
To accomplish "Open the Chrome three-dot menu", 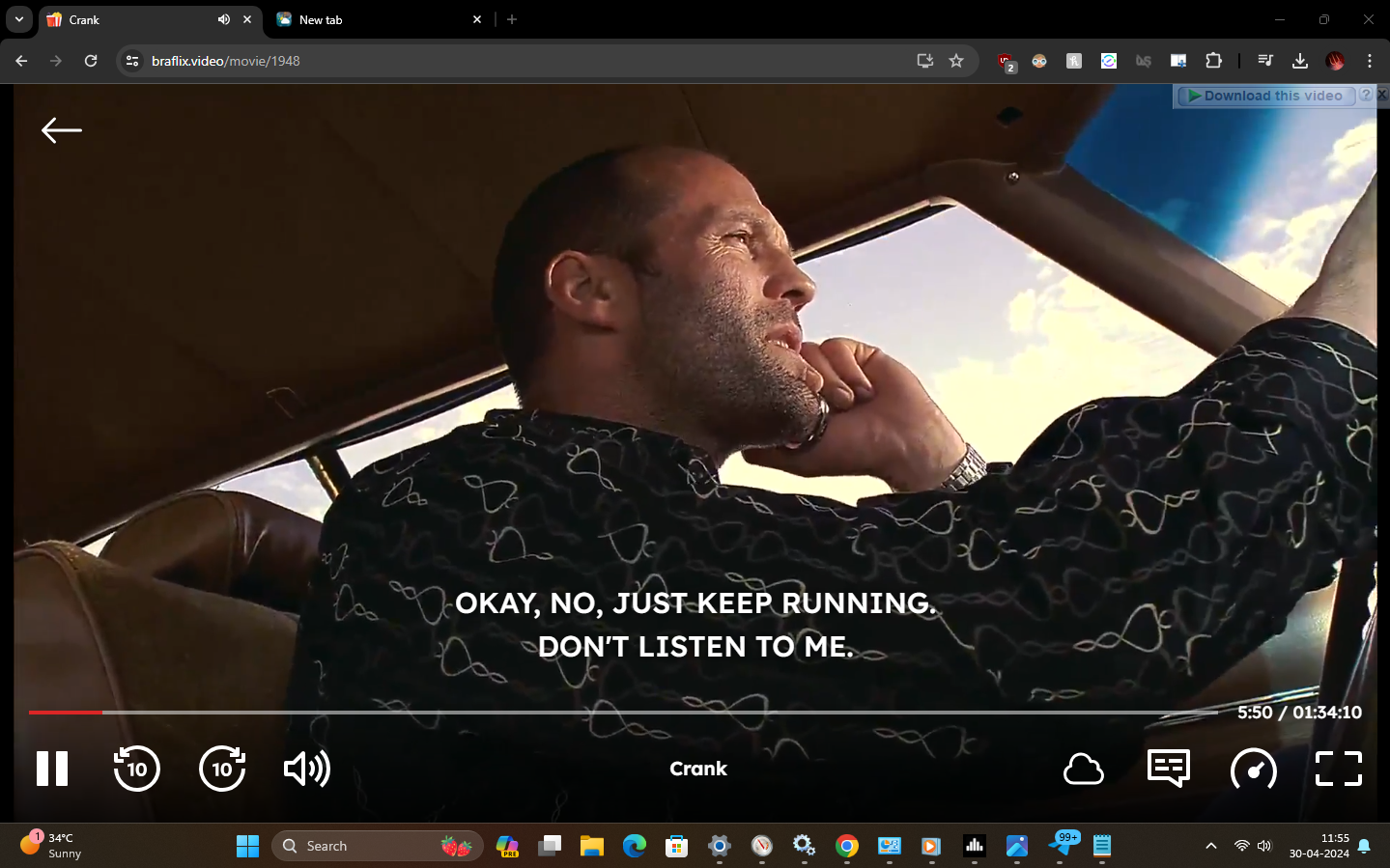I will point(1370,61).
